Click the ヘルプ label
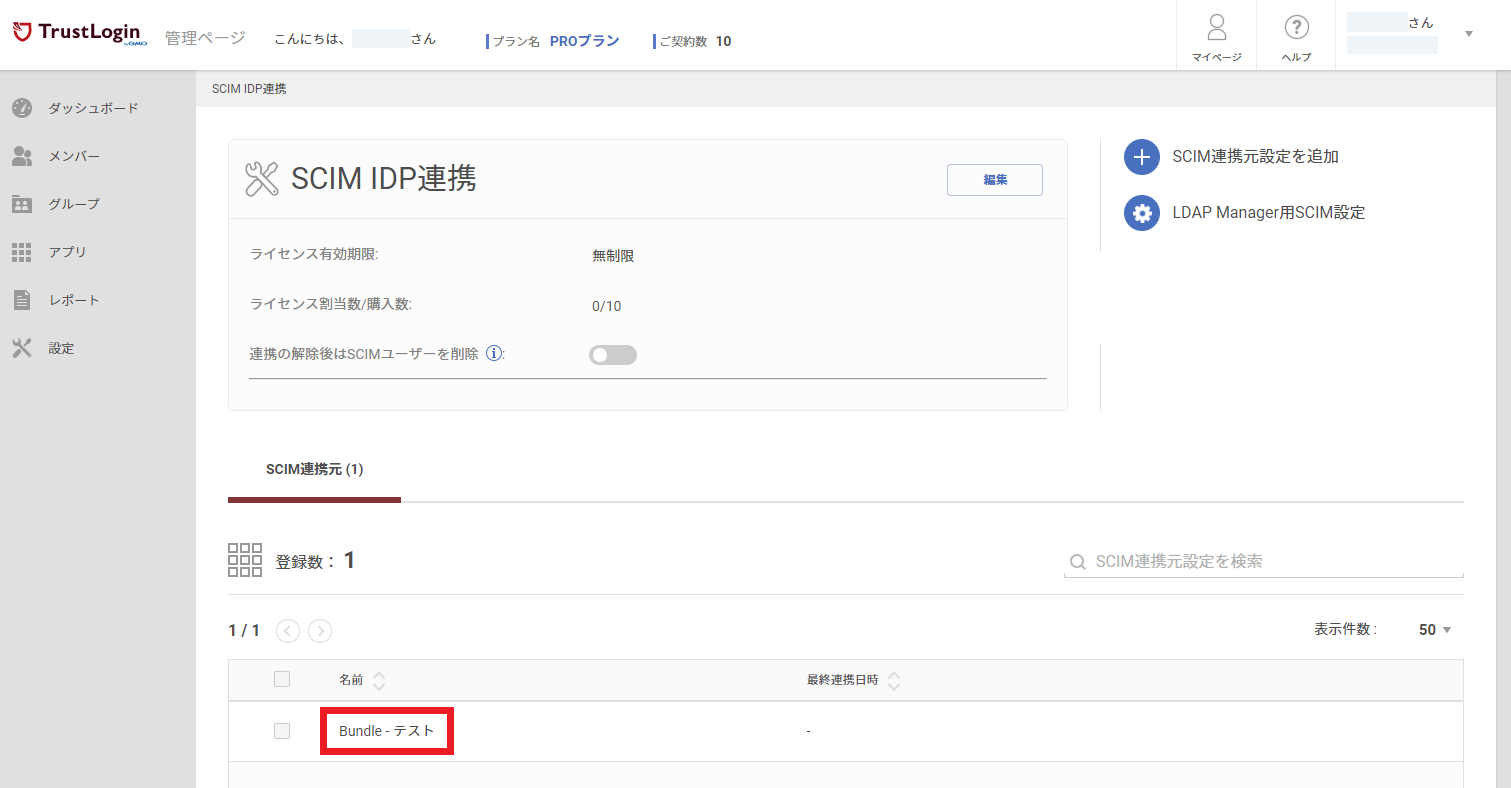1511x788 pixels. pos(1297,57)
